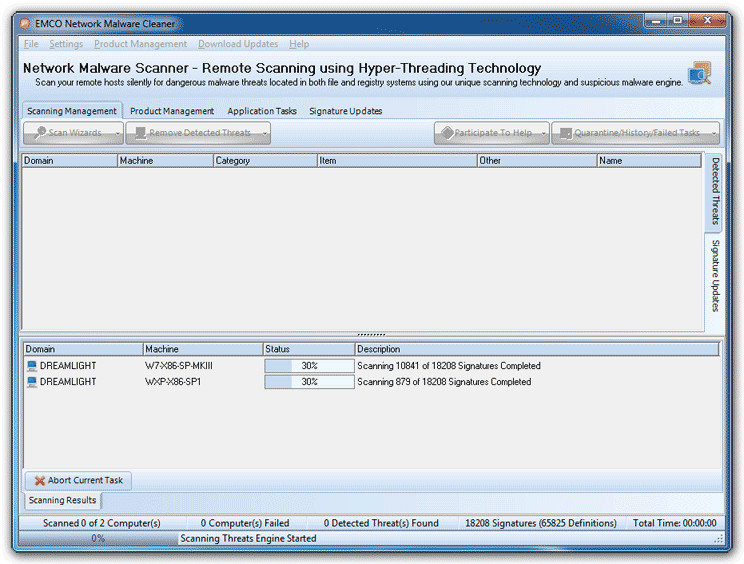Click icon on Quarantine/History/Failed Tasks button
The width and height of the screenshot is (744, 564).
click(x=566, y=133)
